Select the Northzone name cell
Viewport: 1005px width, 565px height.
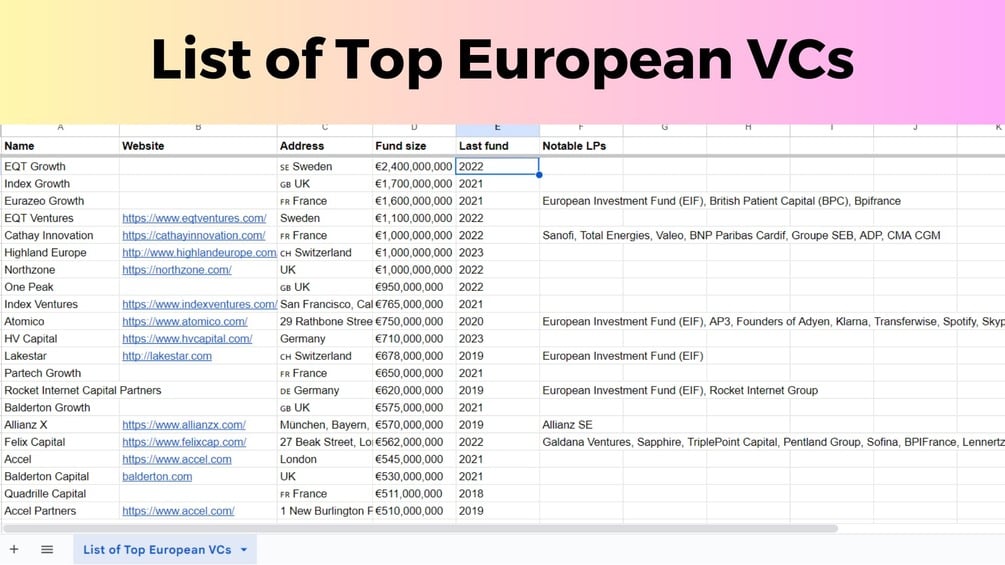tap(60, 270)
